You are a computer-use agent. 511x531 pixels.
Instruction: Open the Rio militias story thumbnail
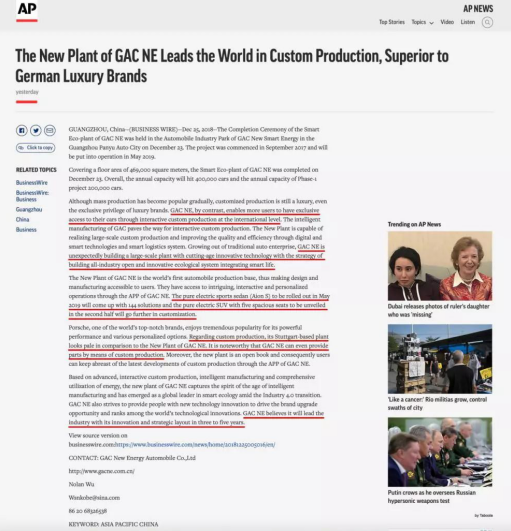pyautogui.click(x=440, y=359)
